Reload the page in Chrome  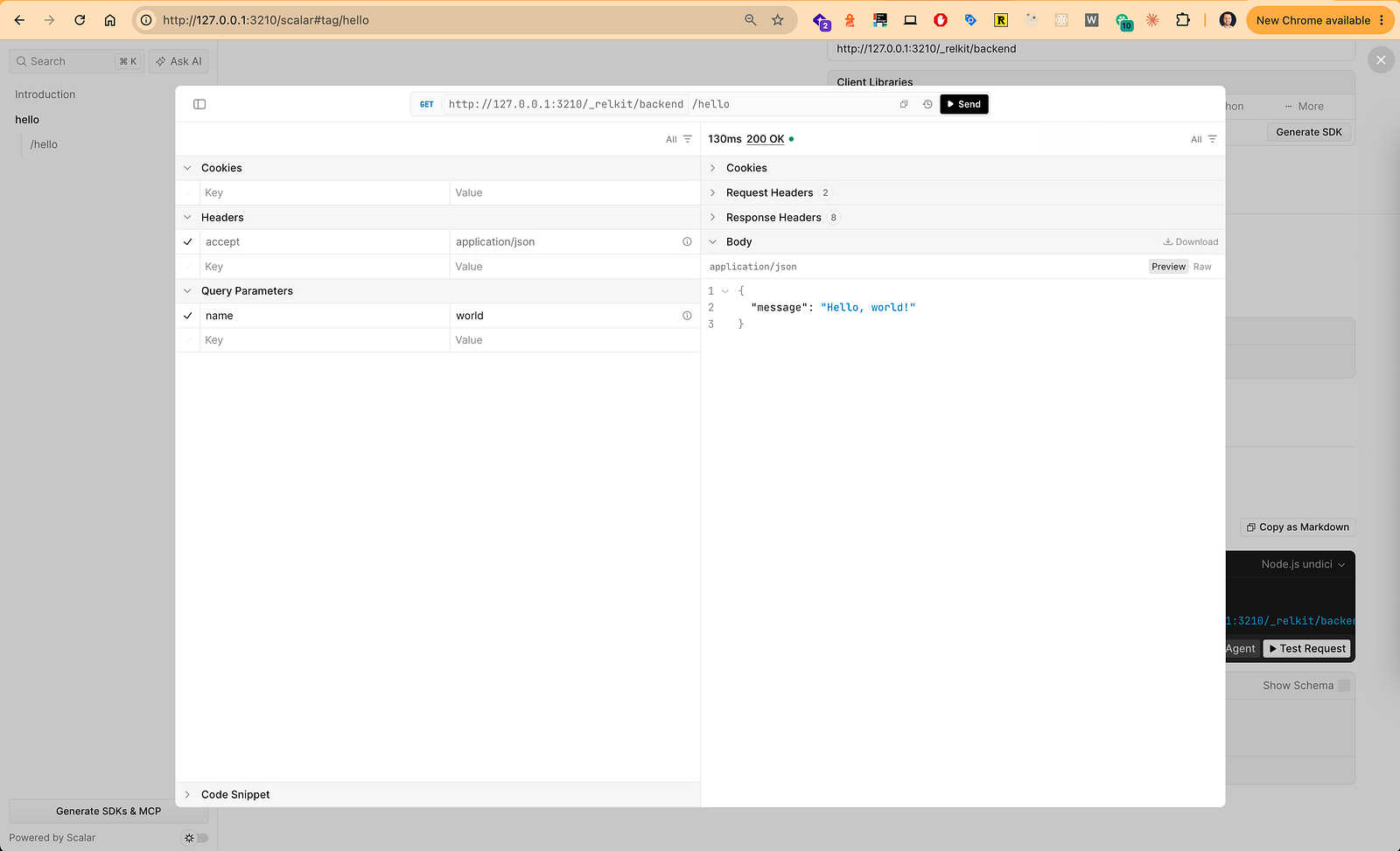coord(80,20)
